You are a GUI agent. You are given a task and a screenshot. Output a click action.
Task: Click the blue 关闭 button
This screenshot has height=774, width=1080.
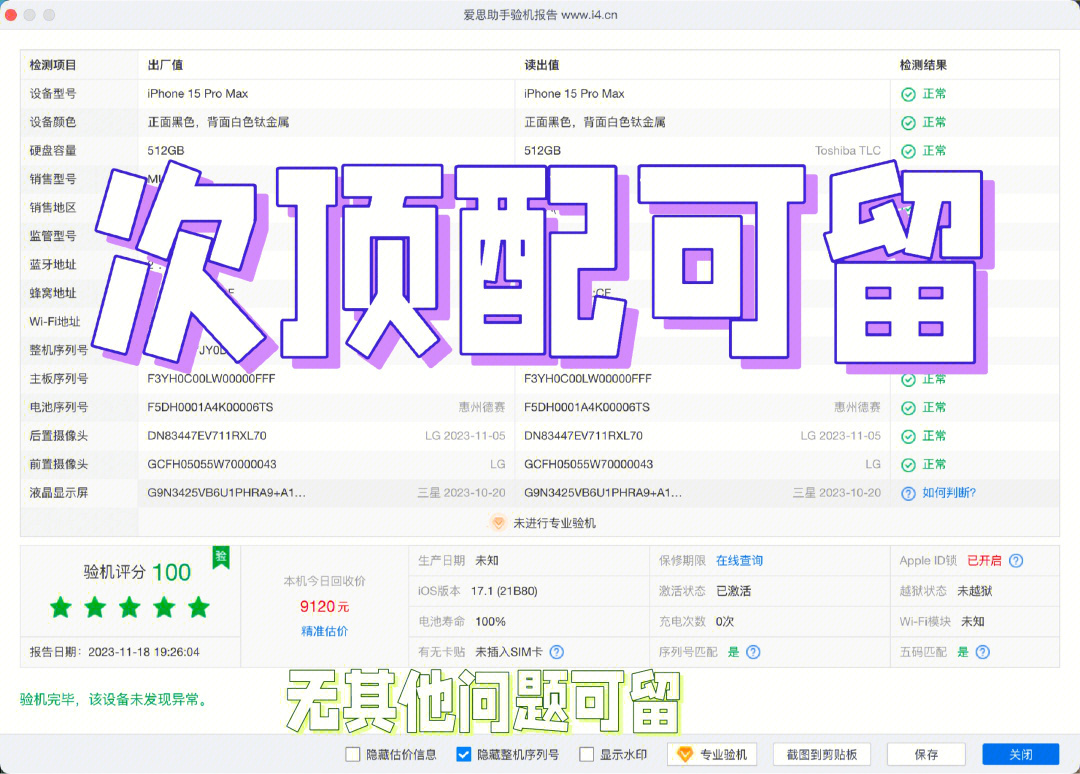pos(1020,755)
